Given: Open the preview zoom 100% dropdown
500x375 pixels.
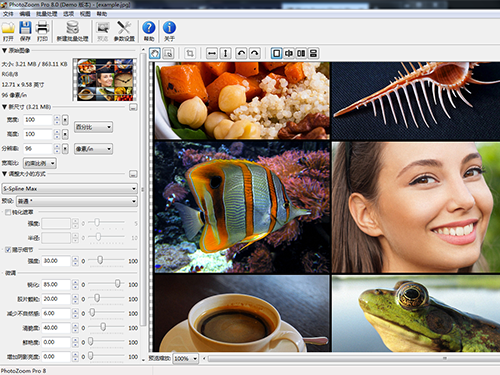Looking at the screenshot, I should click(186, 359).
